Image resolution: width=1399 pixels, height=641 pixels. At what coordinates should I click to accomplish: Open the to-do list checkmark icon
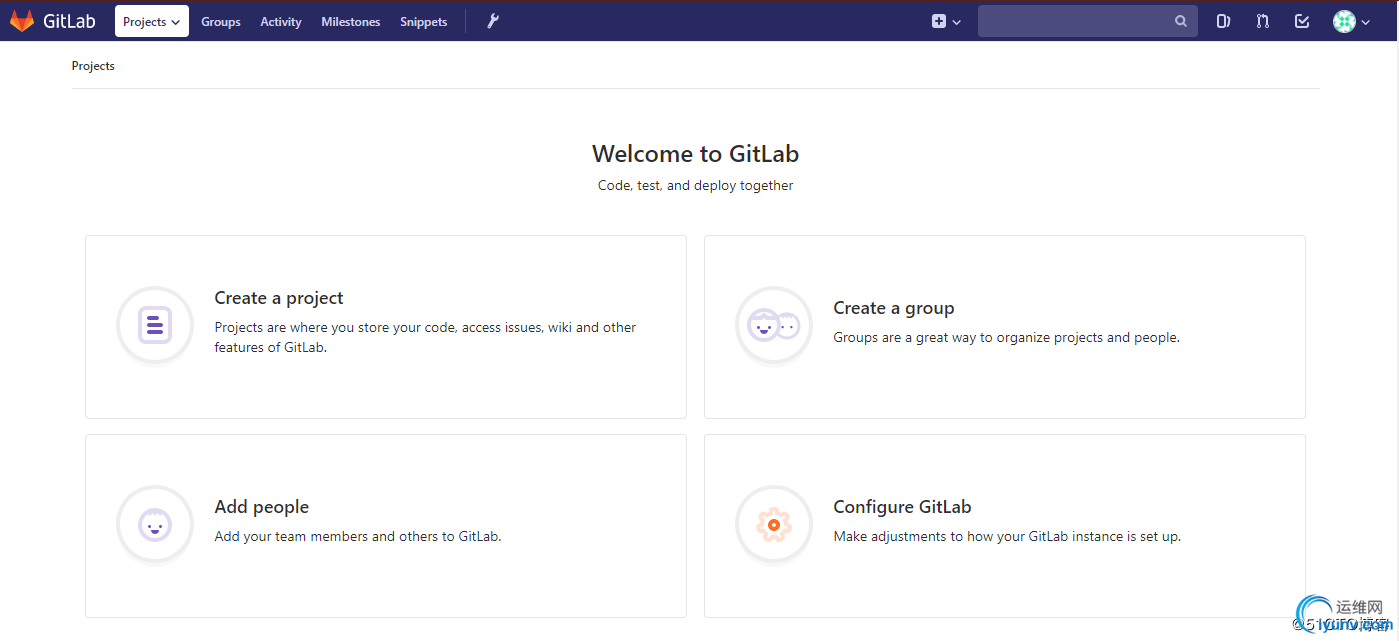[x=1302, y=21]
